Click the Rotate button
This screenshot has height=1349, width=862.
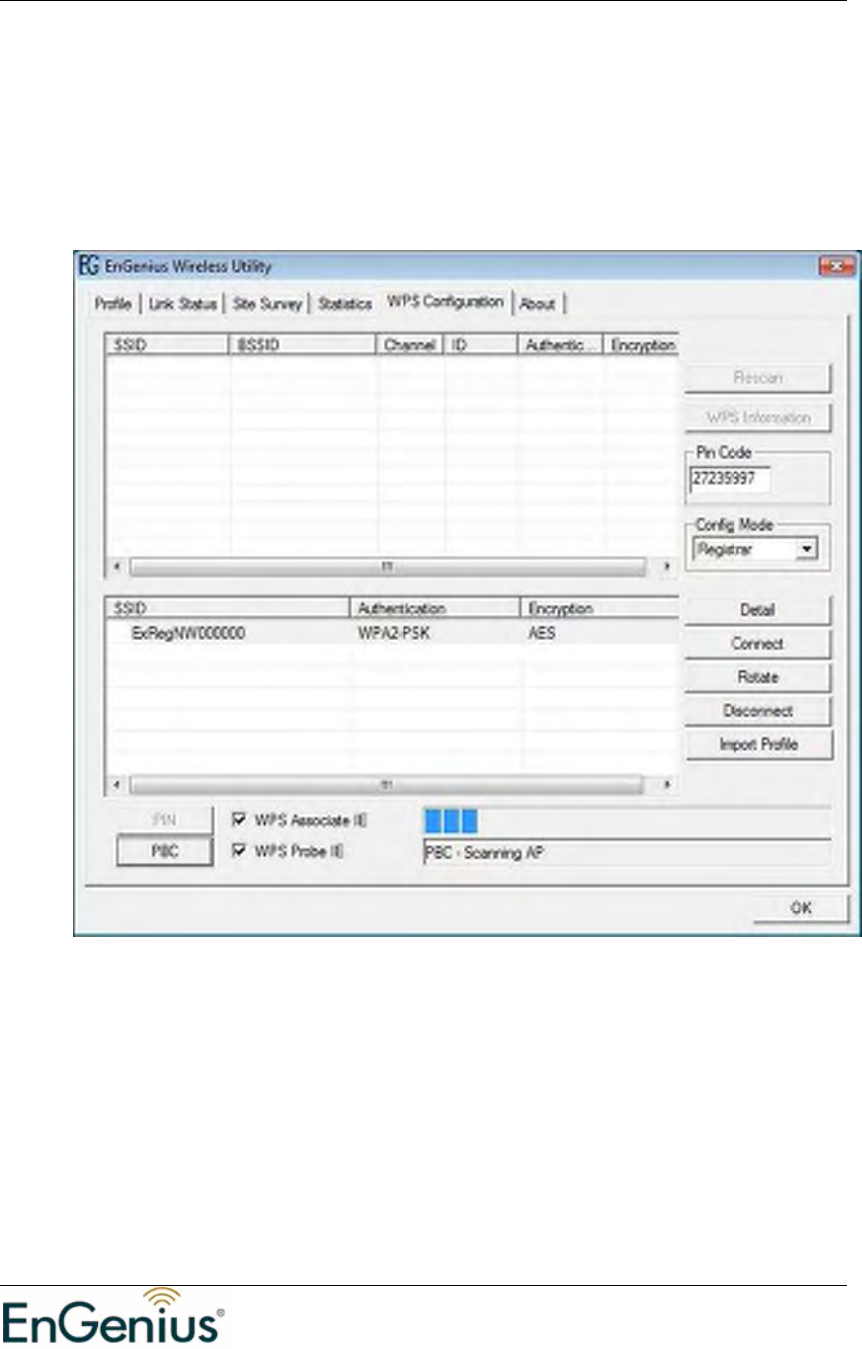tap(758, 677)
